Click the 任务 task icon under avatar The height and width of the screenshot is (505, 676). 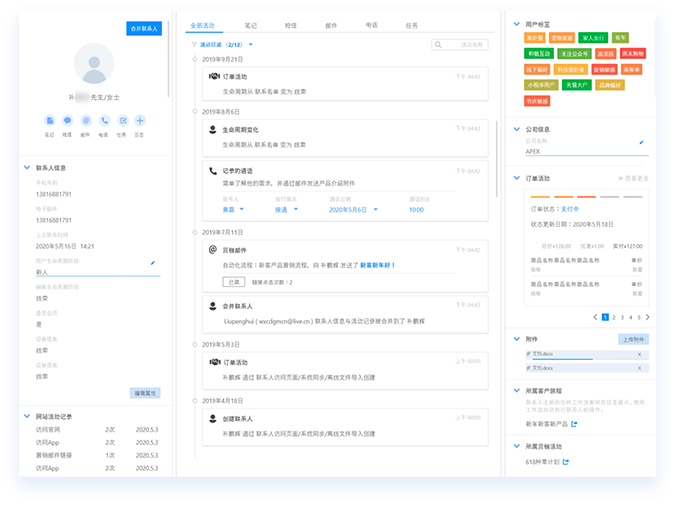(123, 121)
